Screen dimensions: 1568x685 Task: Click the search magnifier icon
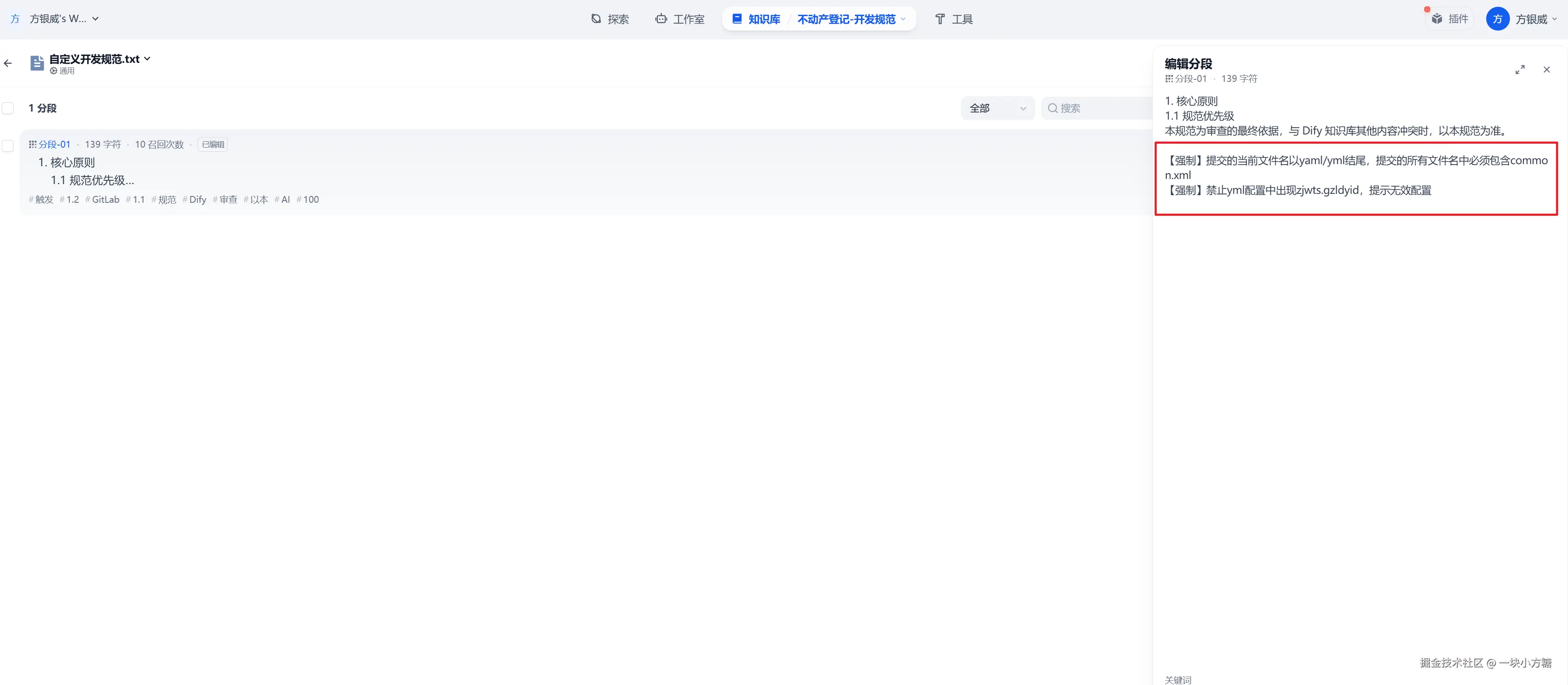point(1053,109)
